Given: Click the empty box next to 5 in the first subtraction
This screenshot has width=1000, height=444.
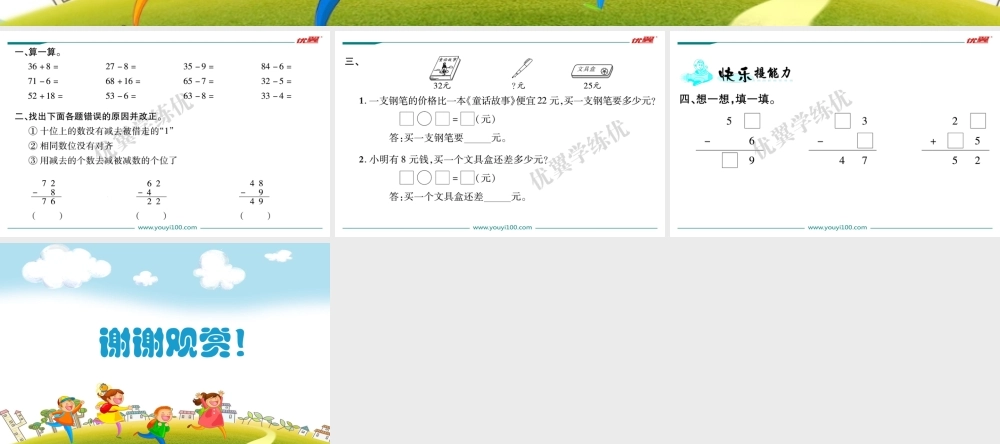Looking at the screenshot, I should click(x=752, y=121).
